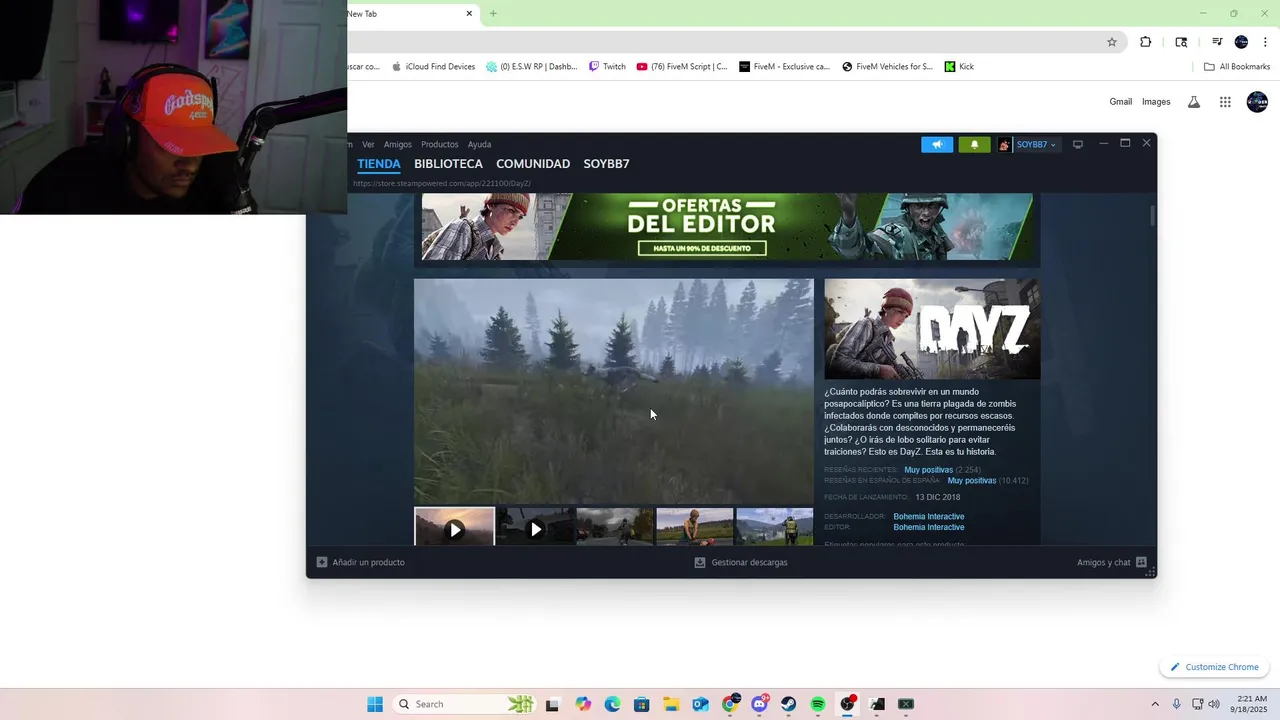Image resolution: width=1280 pixels, height=720 pixels.
Task: Open the Amigos menu in Steam
Action: tap(397, 144)
